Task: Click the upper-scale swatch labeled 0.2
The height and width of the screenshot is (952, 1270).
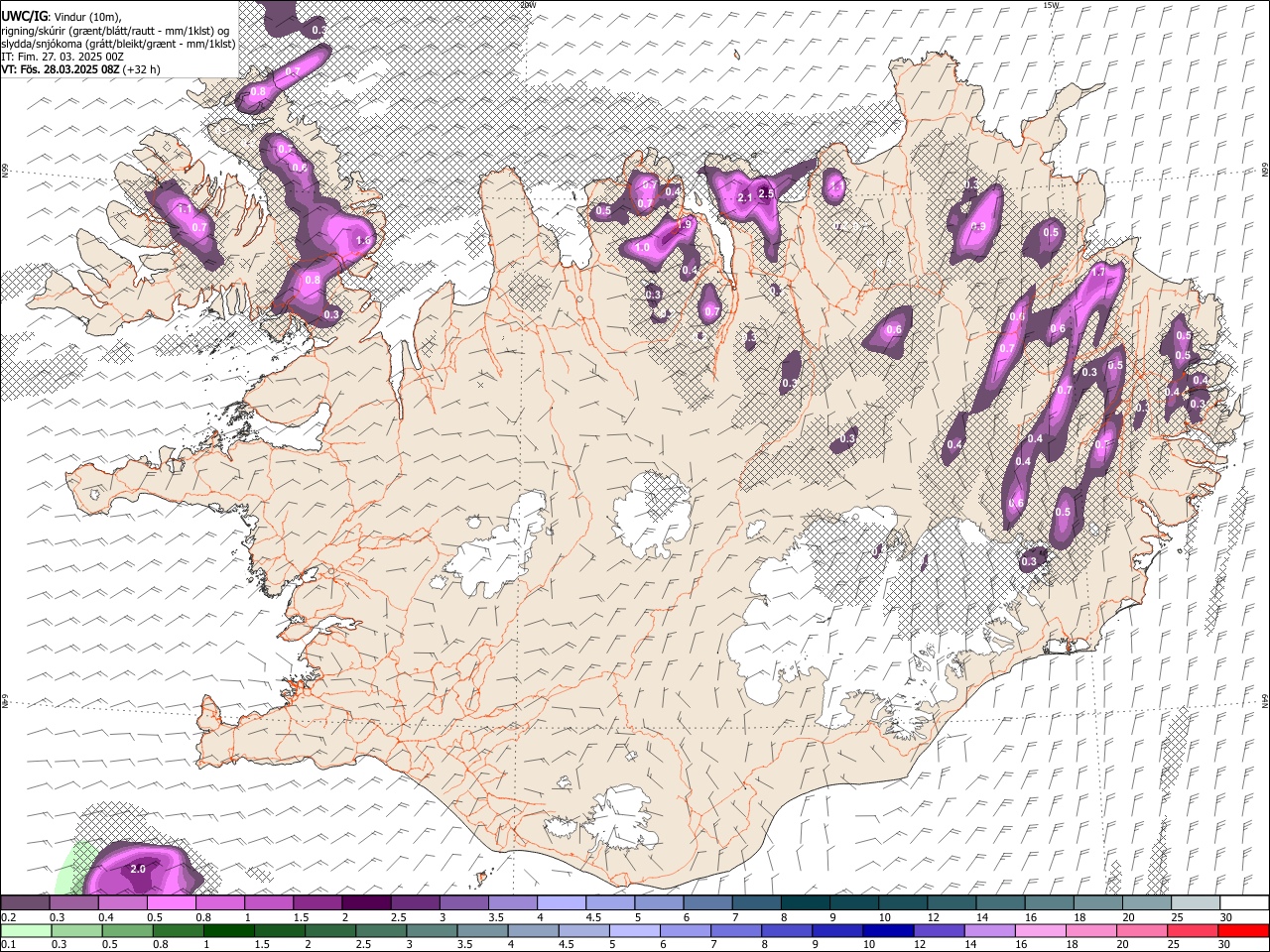Action: [25, 902]
